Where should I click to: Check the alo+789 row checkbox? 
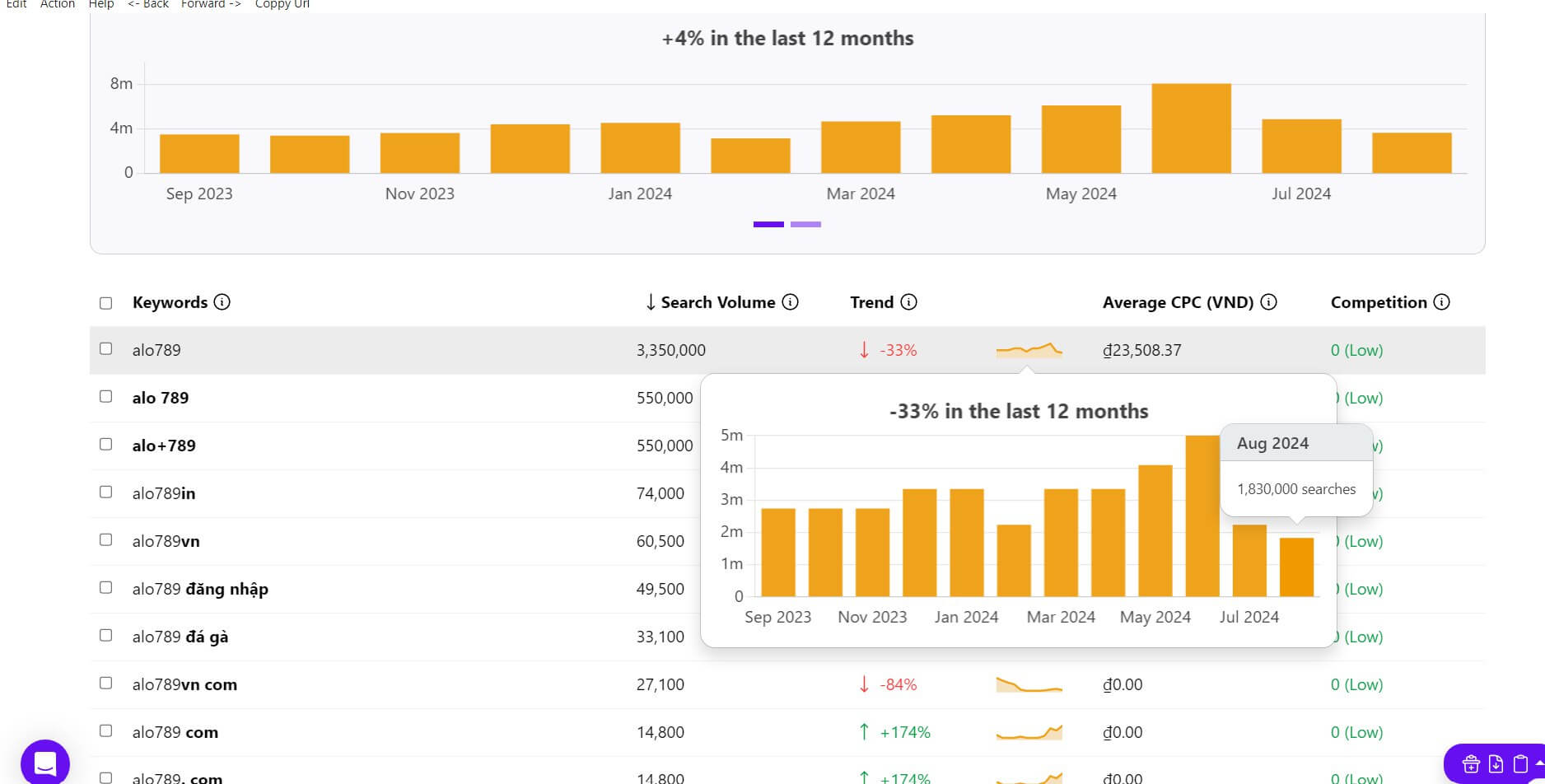[x=105, y=445]
